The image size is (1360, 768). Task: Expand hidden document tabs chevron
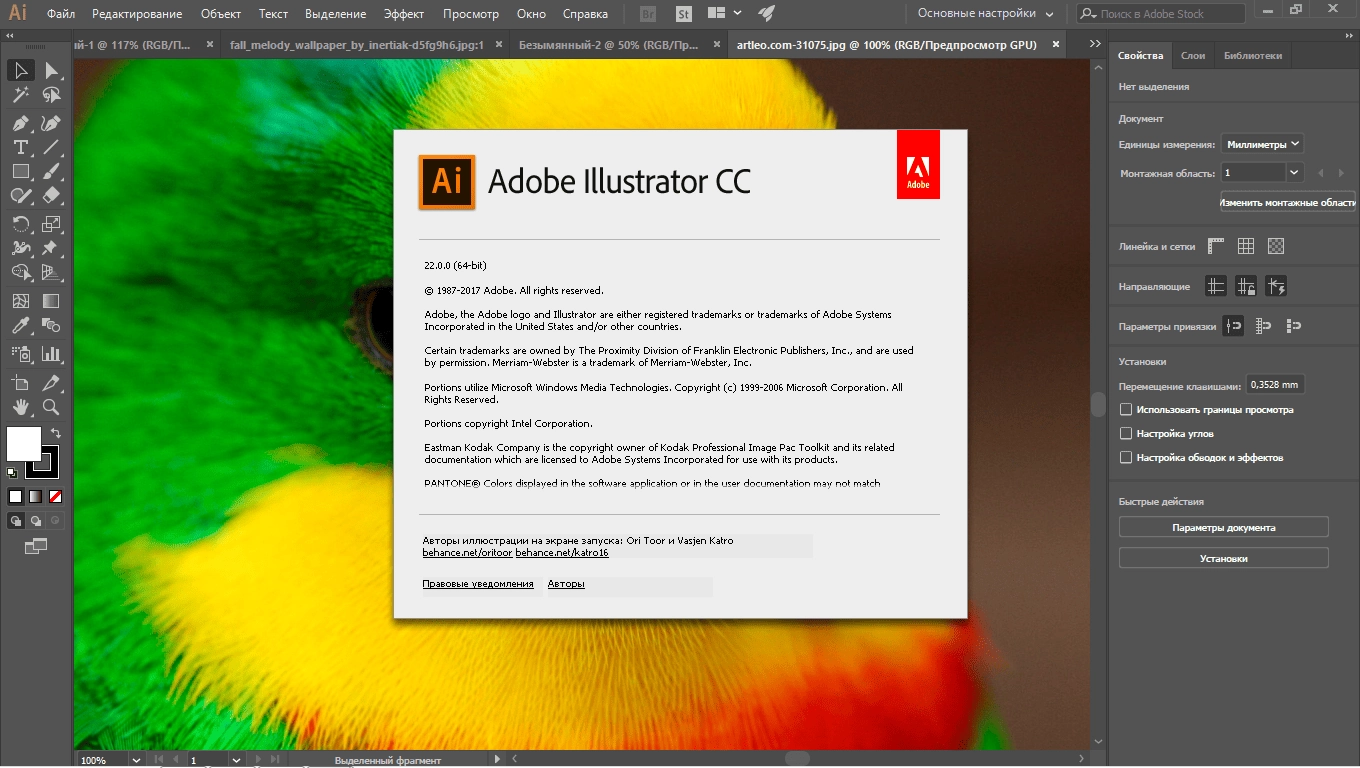coord(1094,45)
